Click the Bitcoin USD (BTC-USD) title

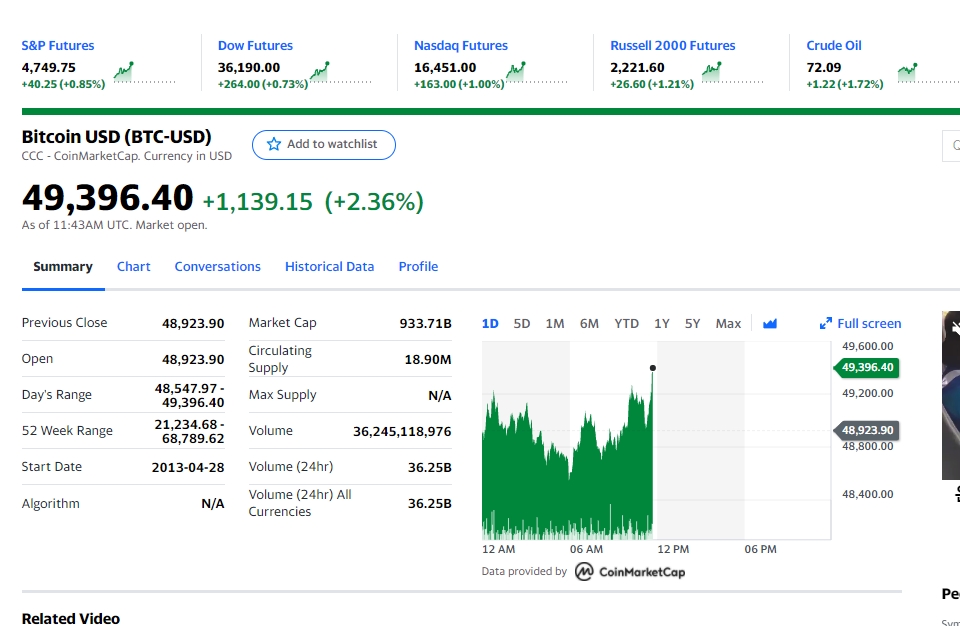[x=116, y=137]
